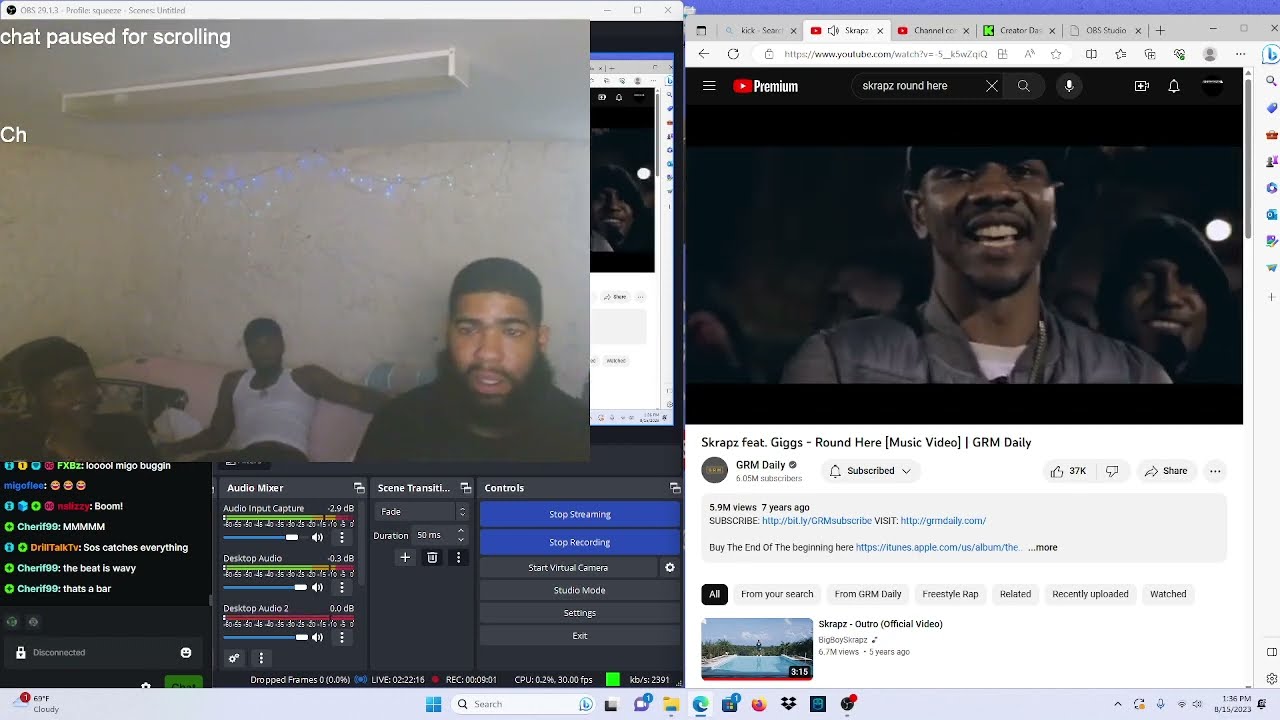Adjust Audio Input Capture volume slider
Screen dimensions: 1280x720
click(x=265, y=537)
